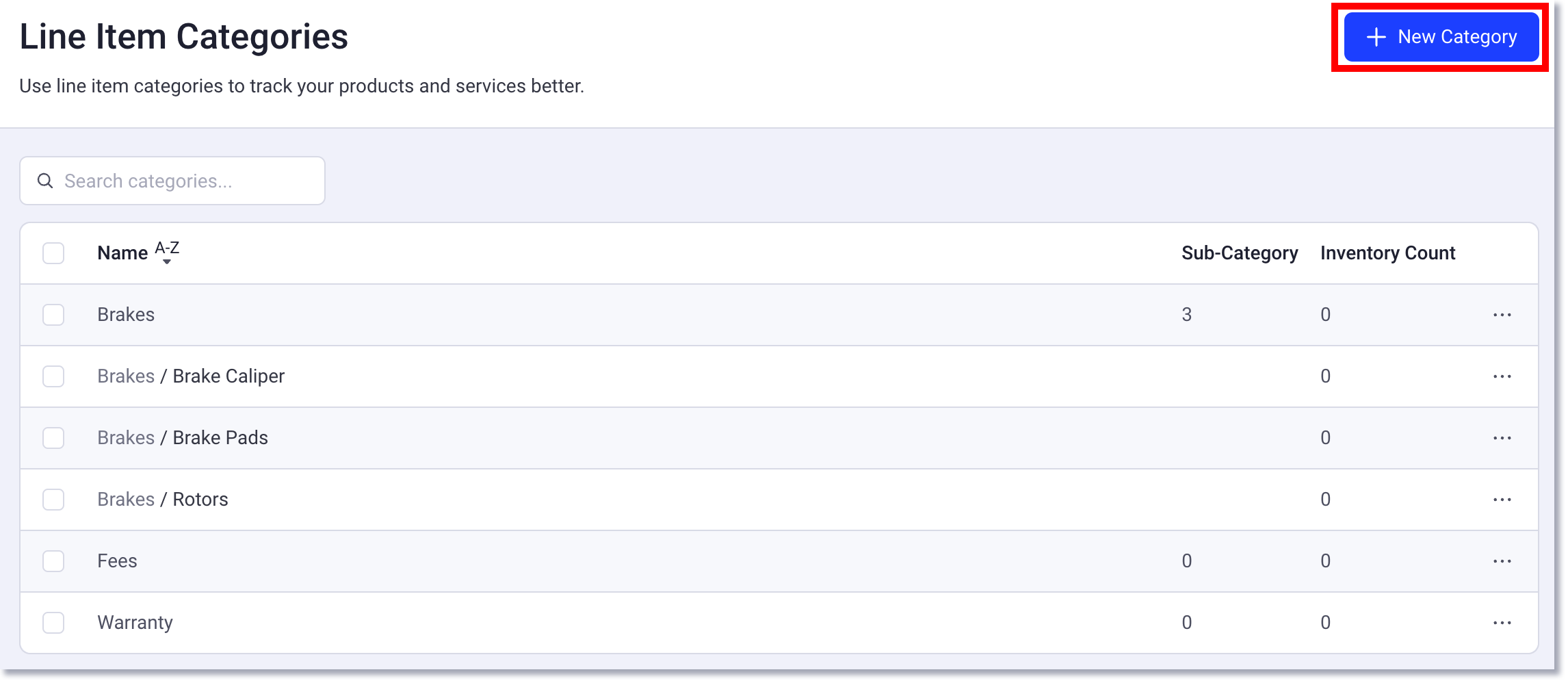Click inside the Search categories field
This screenshot has height=683, width=1568.
point(171,180)
